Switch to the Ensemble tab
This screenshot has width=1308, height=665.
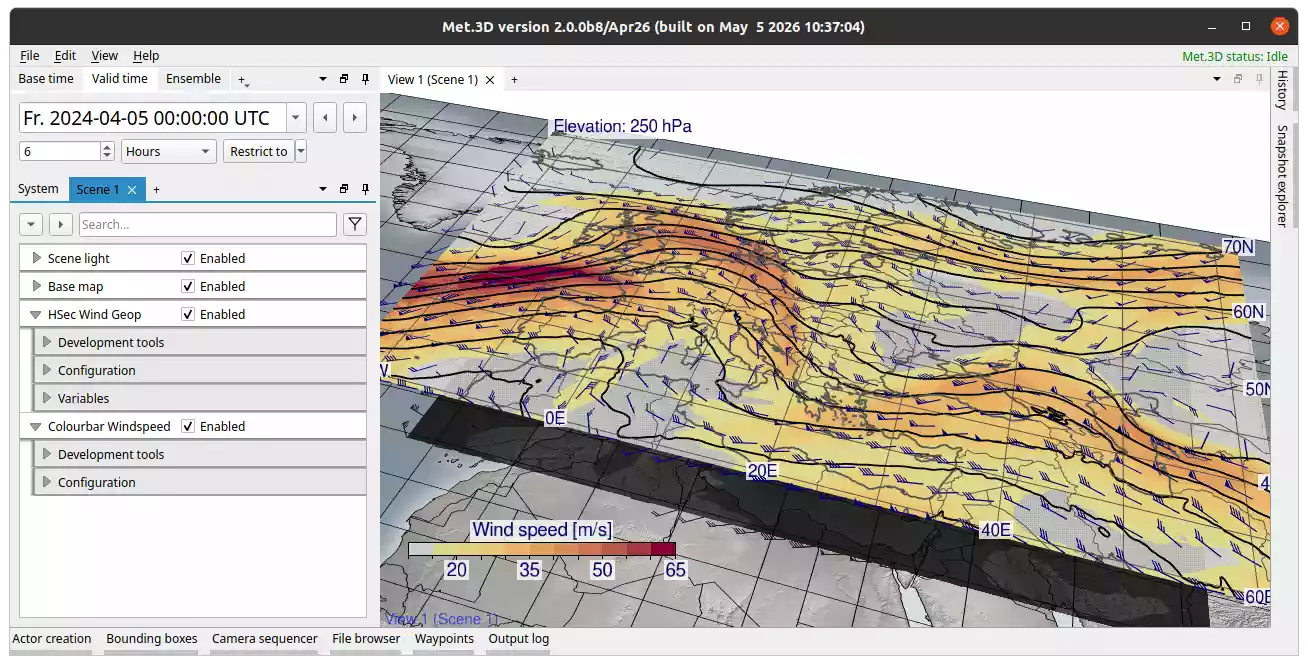(x=194, y=79)
